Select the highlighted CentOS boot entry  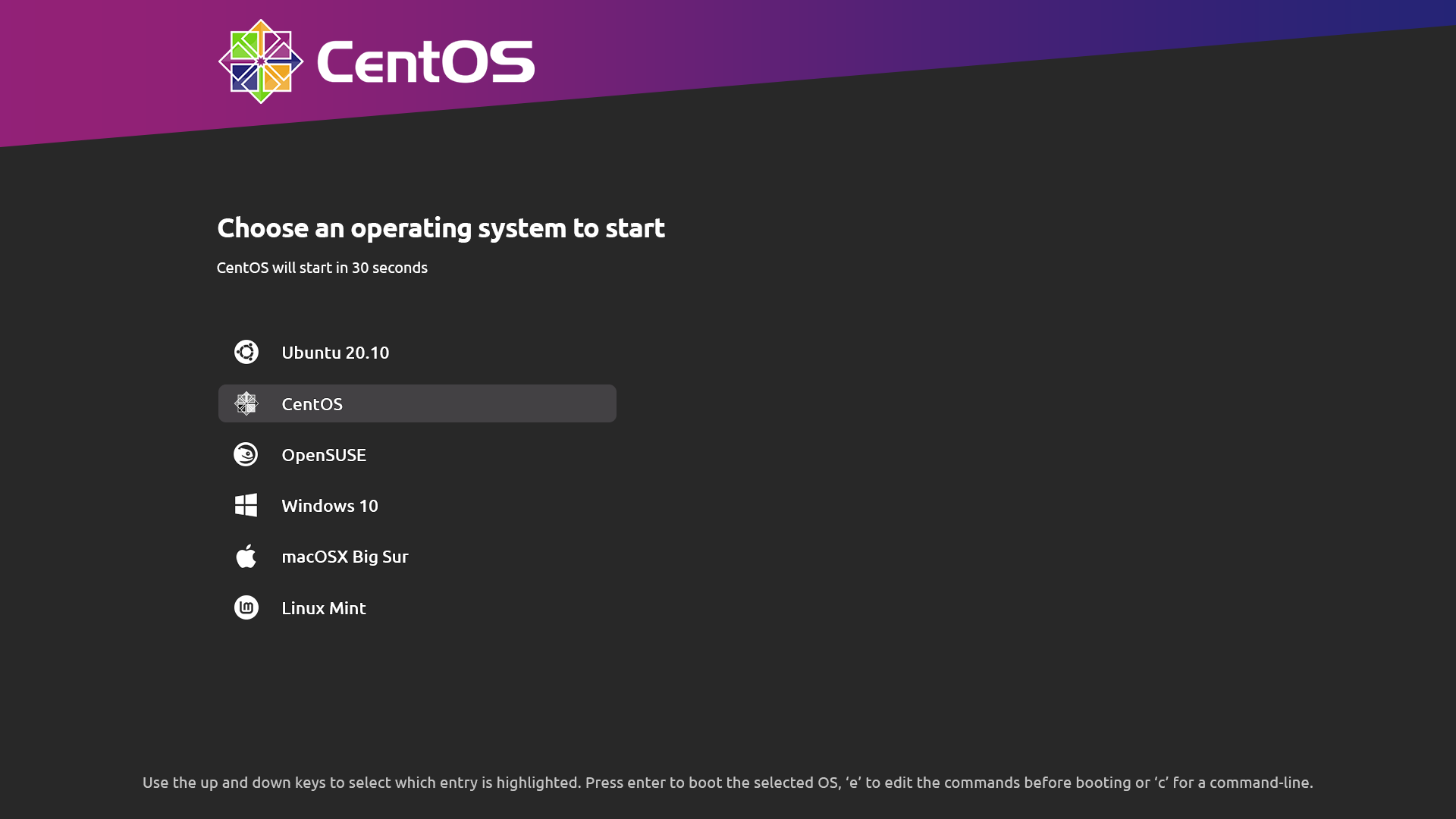(x=417, y=403)
